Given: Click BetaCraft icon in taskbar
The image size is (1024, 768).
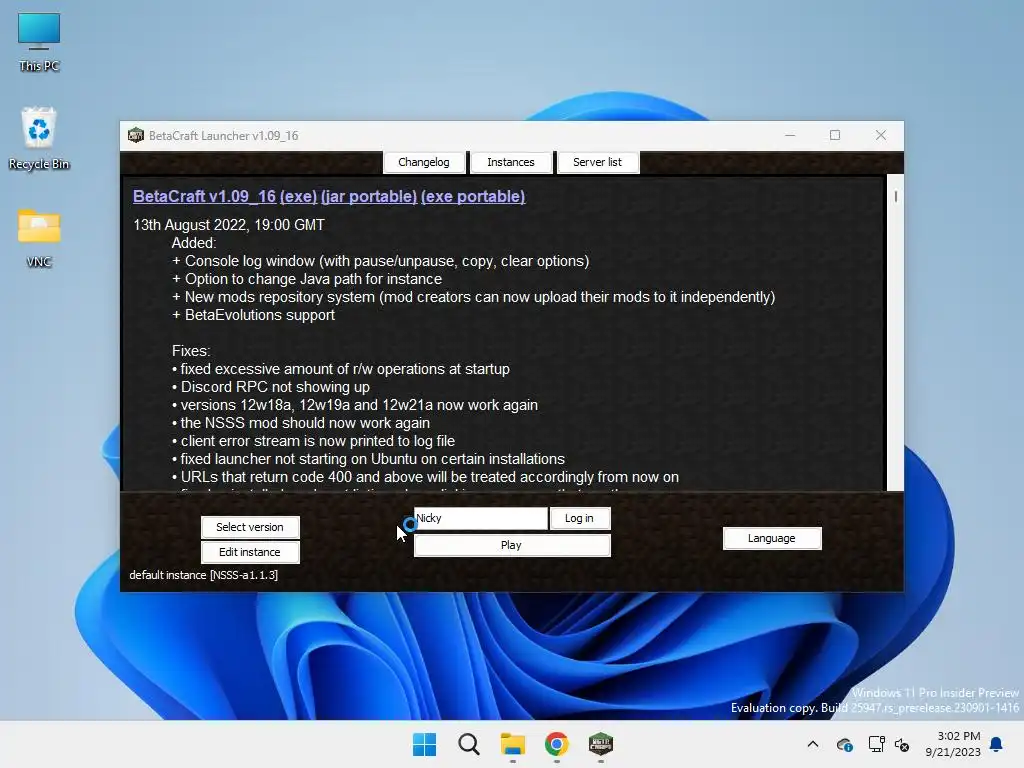Looking at the screenshot, I should (601, 744).
